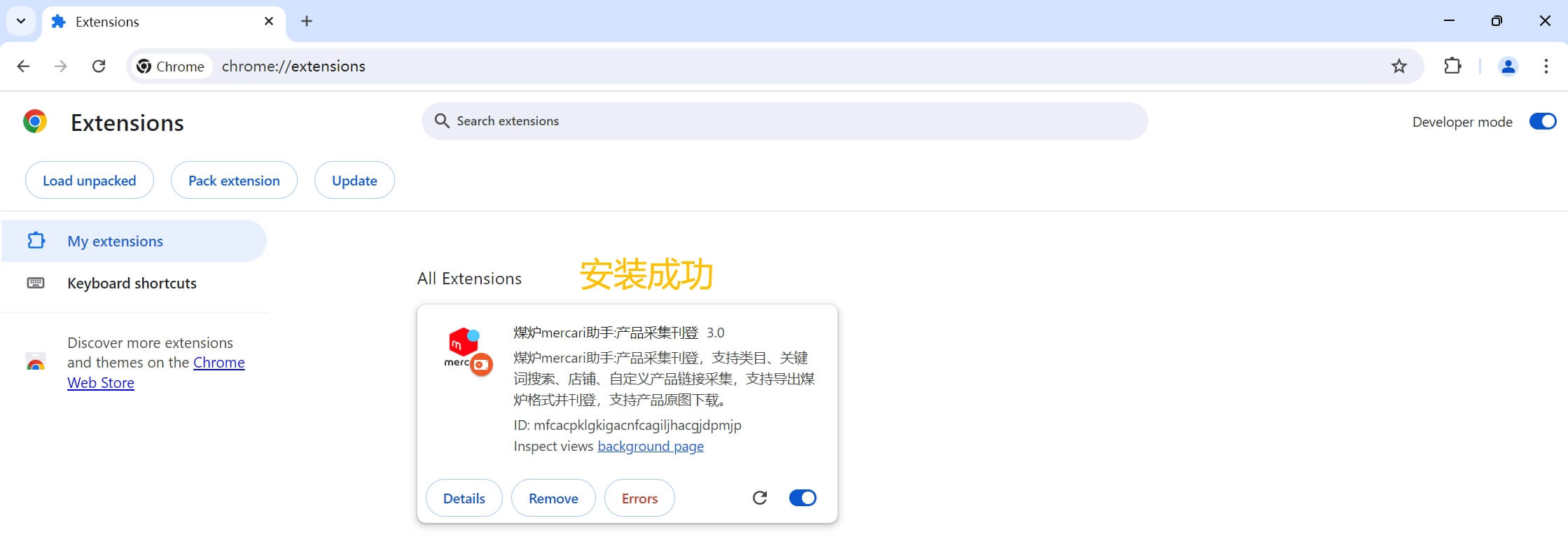Click Load unpacked button
This screenshot has height=551, width=1568.
90,180
